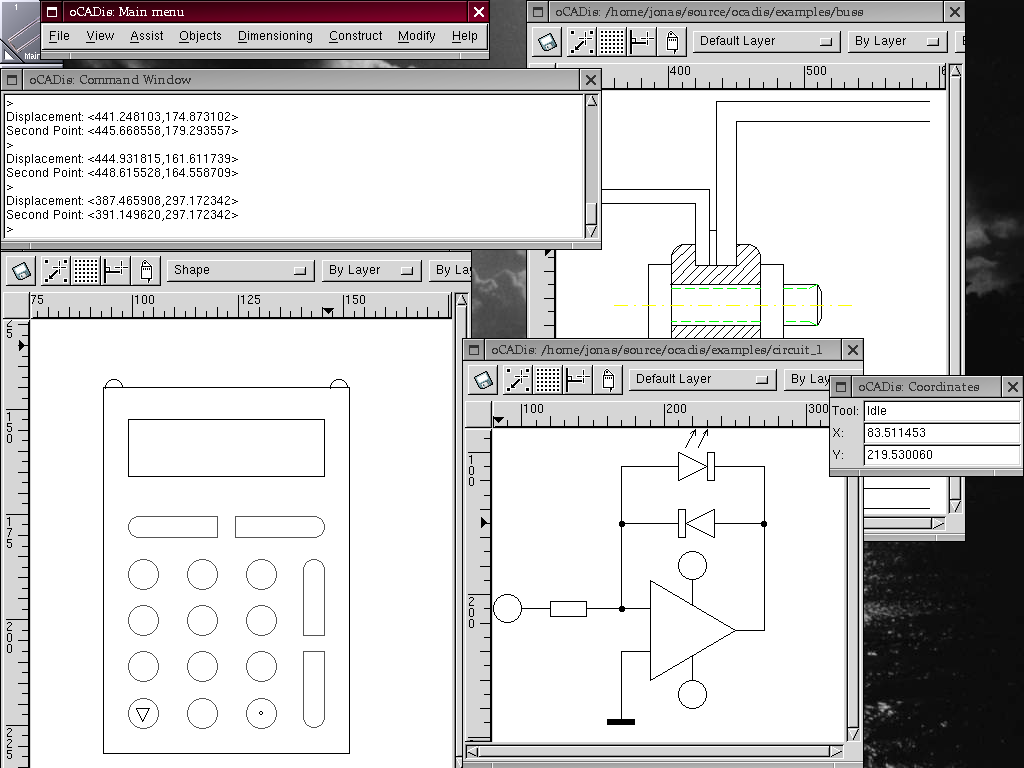
Task: Save the circuit_1 drawing via disk icon
Action: (484, 379)
